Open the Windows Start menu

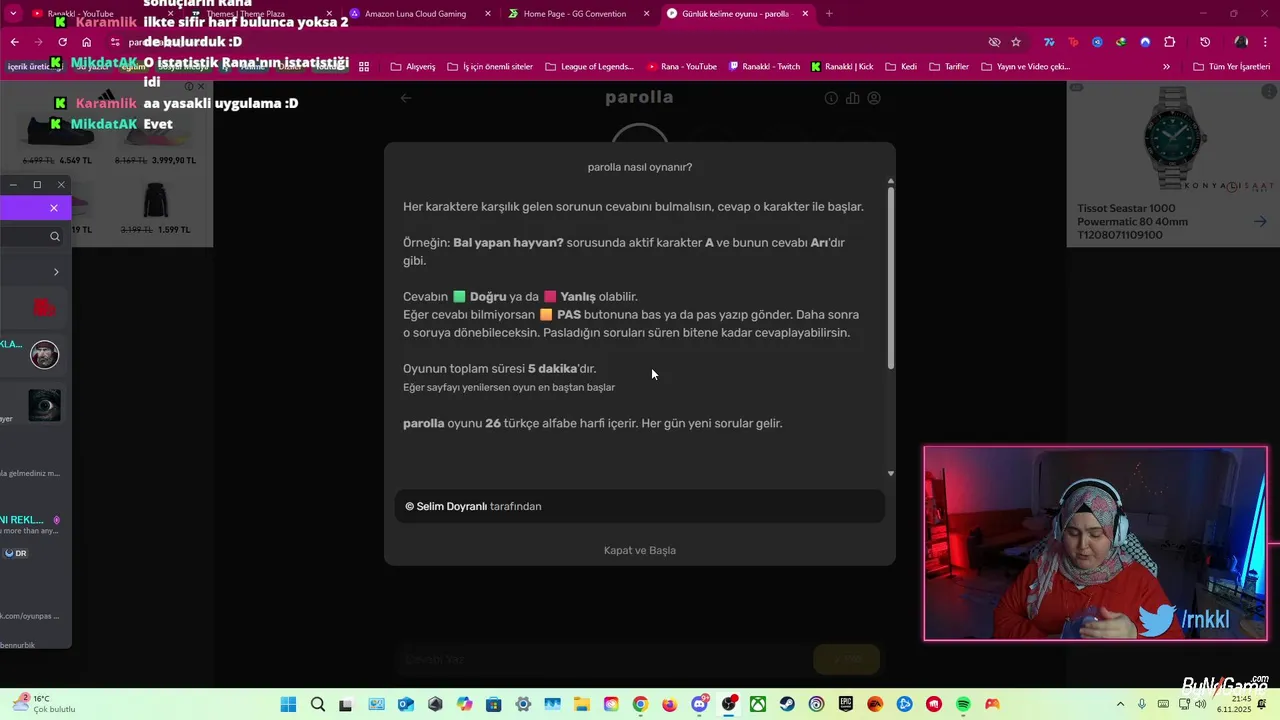click(288, 704)
